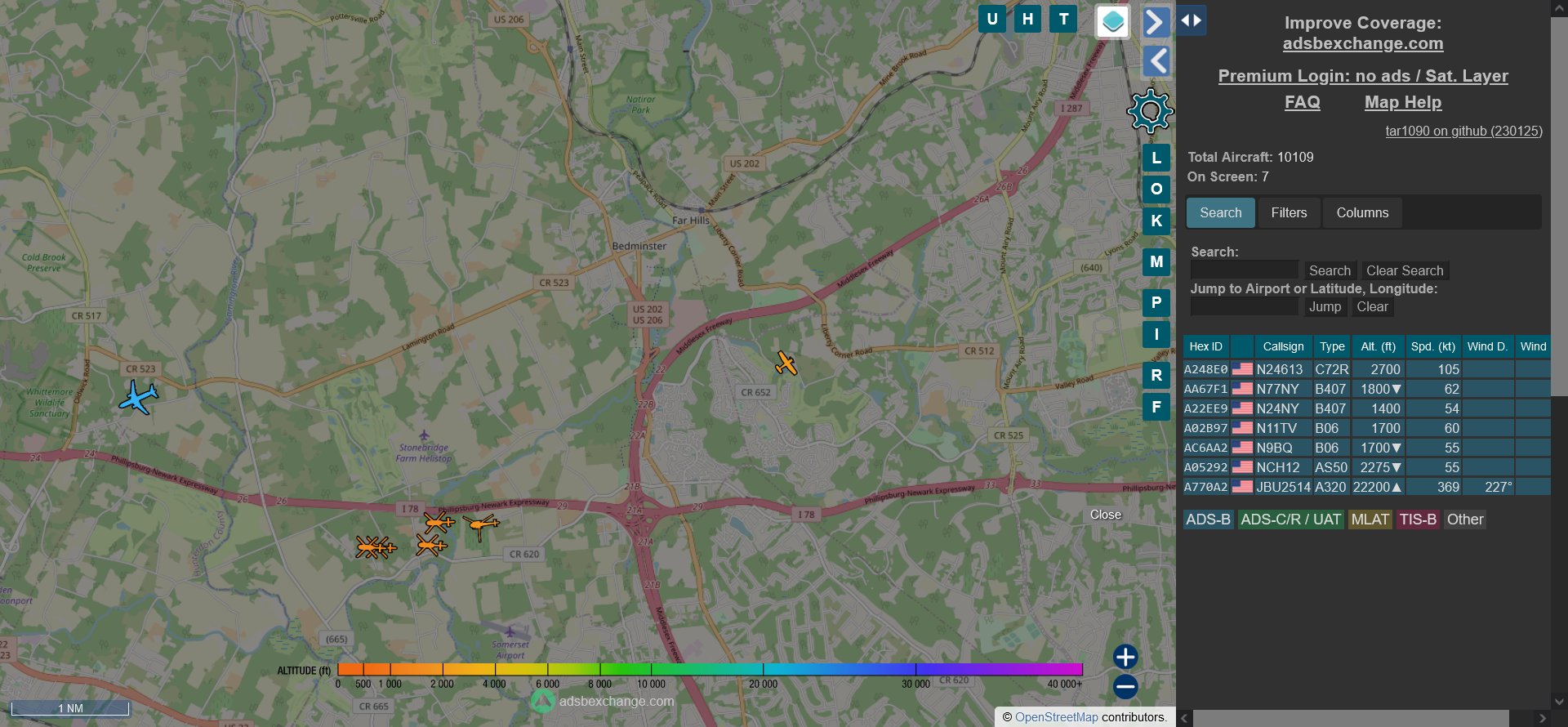
Task: Select aircraft row N24NY
Action: [x=1366, y=408]
